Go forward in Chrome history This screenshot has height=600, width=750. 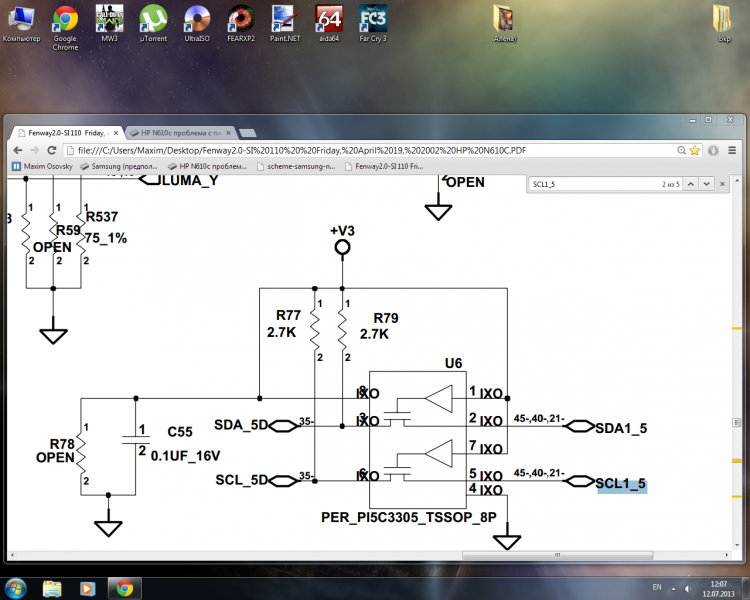click(x=34, y=150)
